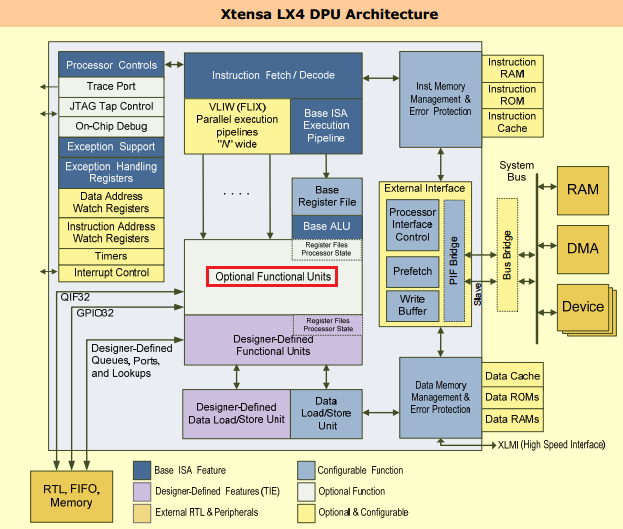
Task: Select the VLIW (FLIX) parallel pipelines block
Action: click(x=237, y=126)
